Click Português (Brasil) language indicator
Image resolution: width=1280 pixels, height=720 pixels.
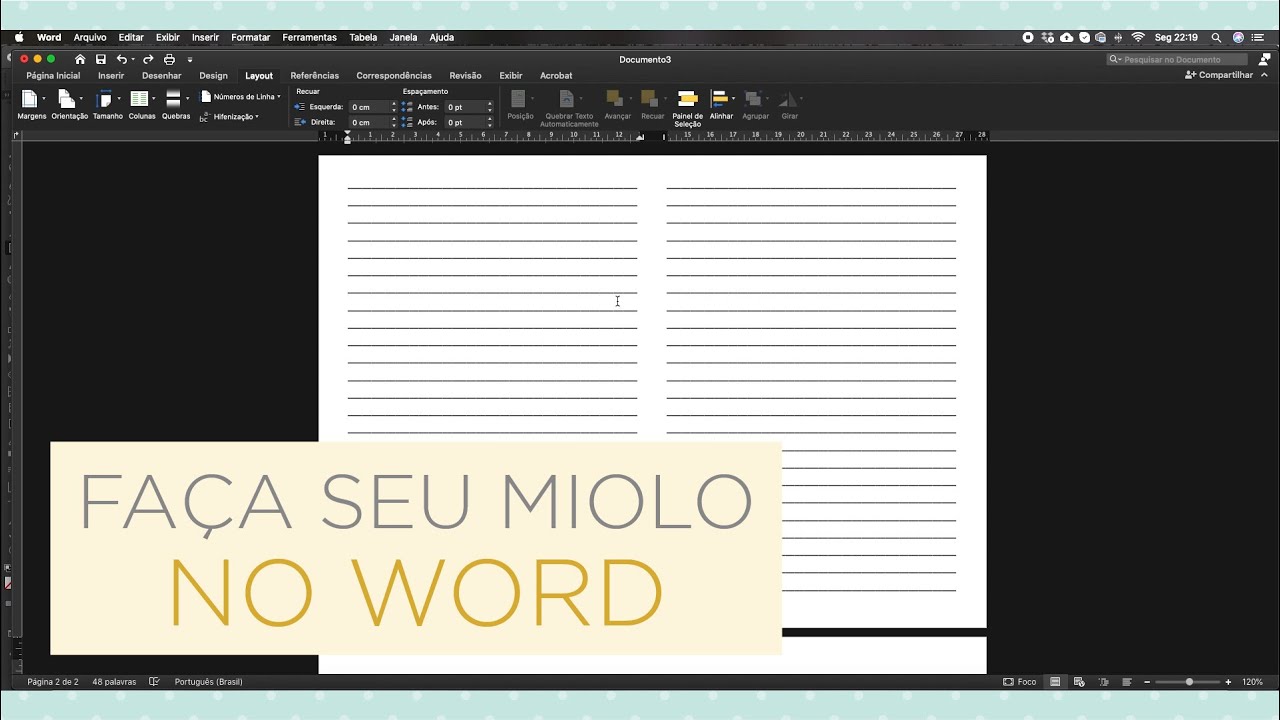pos(209,682)
